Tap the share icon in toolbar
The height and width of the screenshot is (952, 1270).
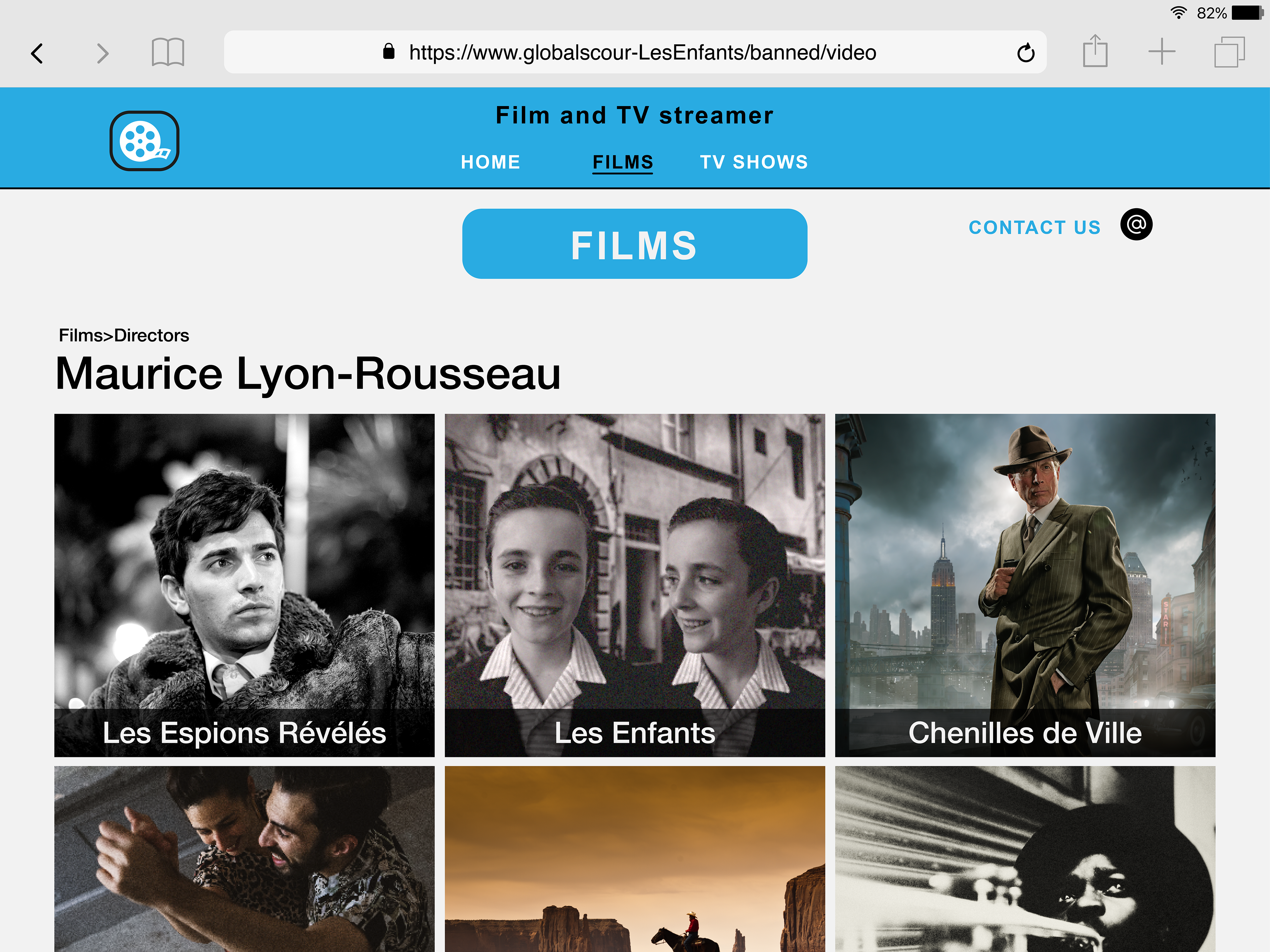coord(1095,52)
